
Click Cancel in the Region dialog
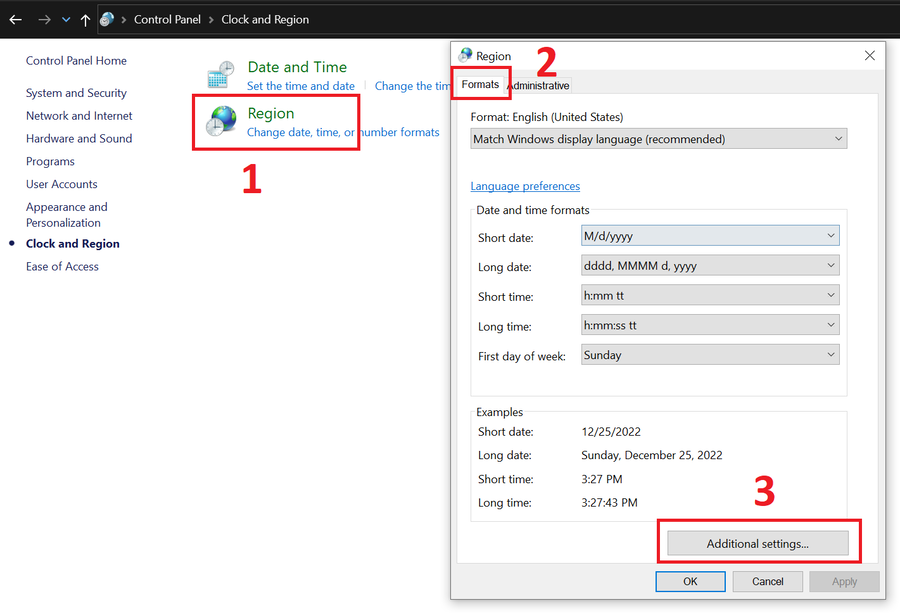[767, 581]
